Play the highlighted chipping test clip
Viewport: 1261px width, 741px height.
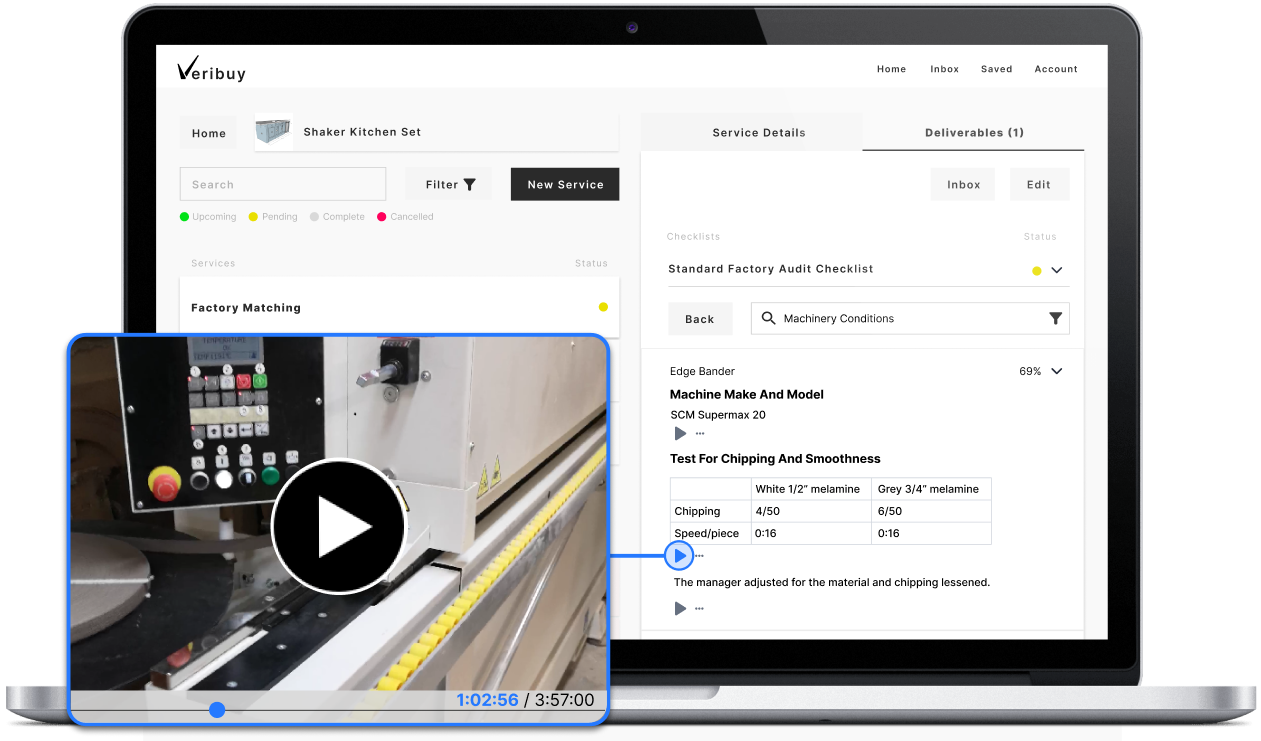coord(680,555)
